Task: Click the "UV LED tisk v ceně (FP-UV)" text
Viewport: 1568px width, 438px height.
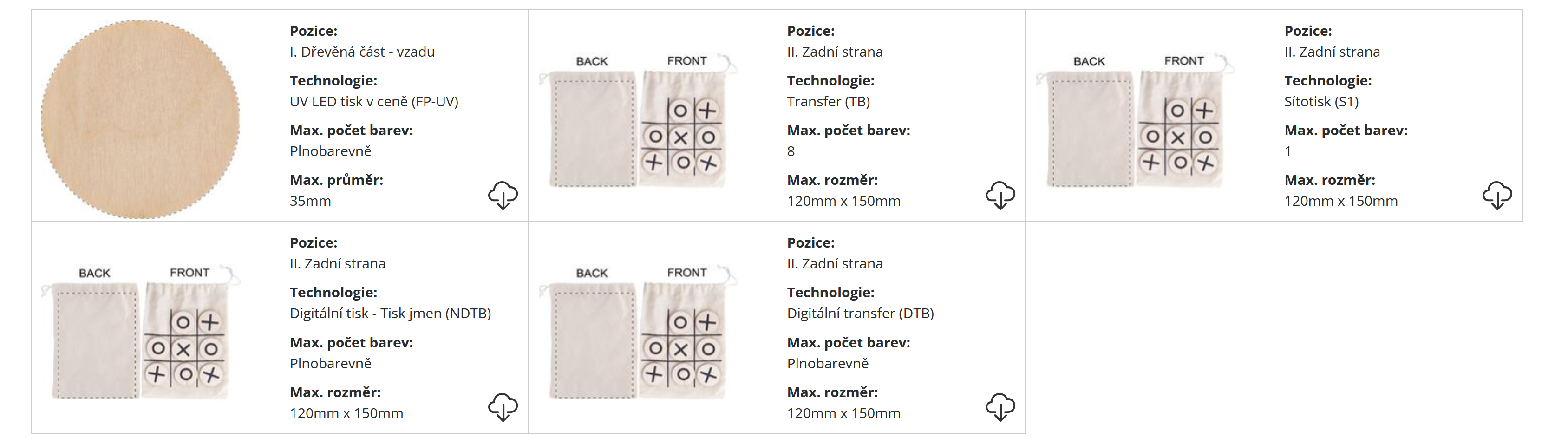Action: click(374, 102)
